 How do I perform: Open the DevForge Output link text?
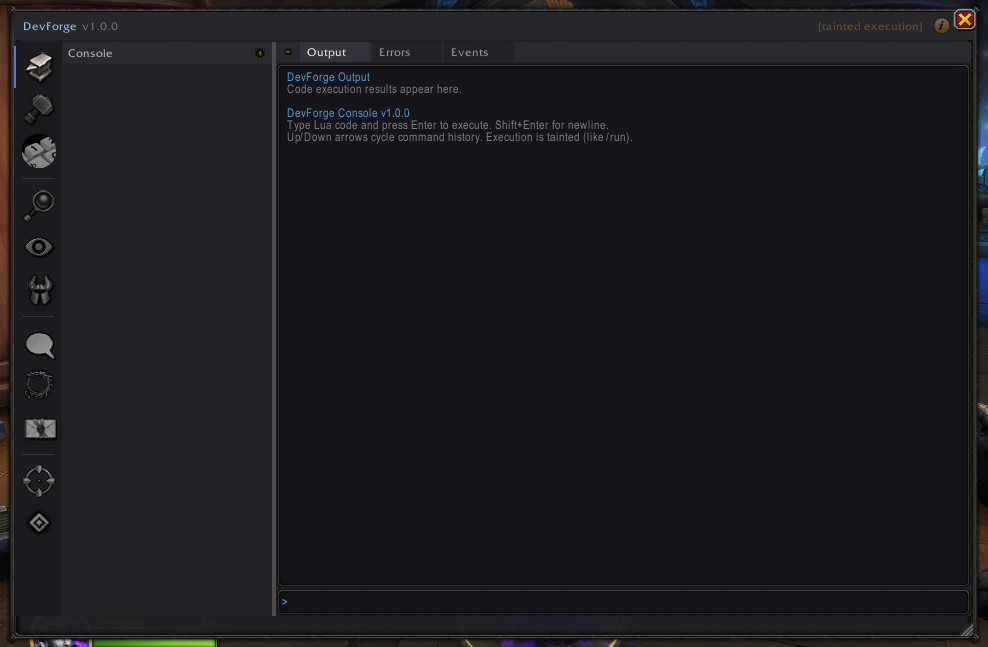pos(328,76)
